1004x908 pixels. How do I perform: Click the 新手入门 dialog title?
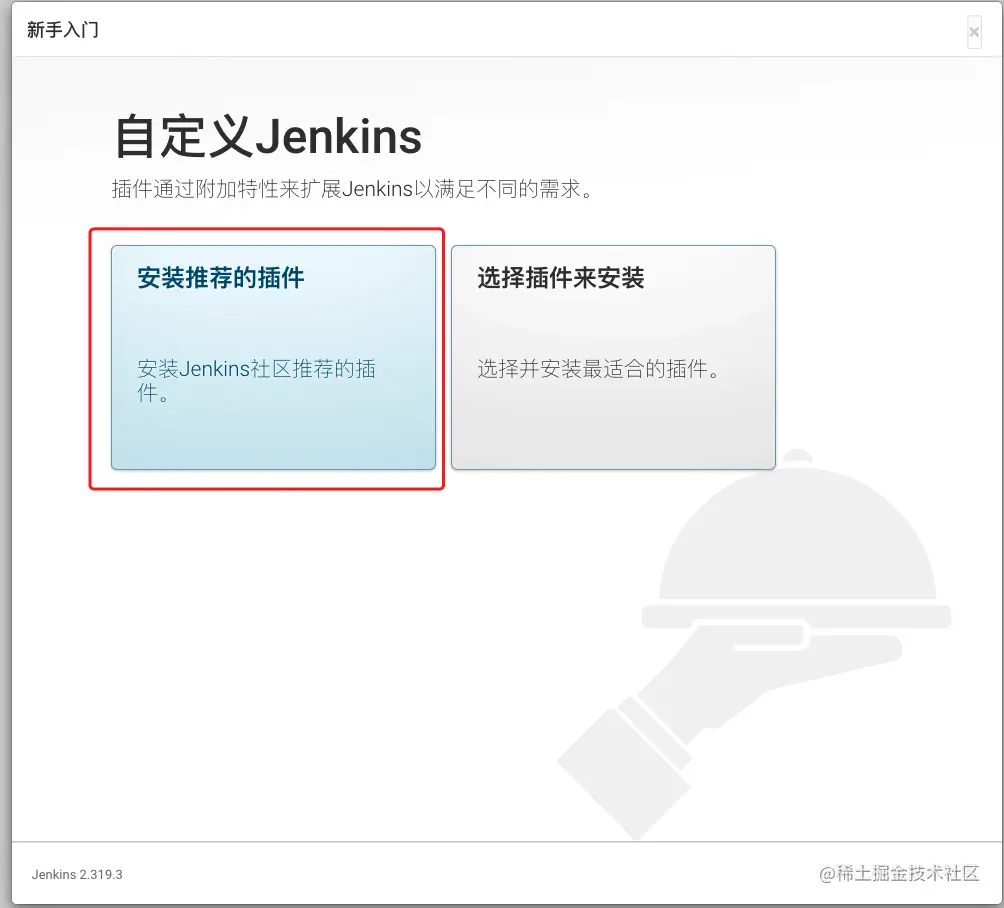point(63,29)
